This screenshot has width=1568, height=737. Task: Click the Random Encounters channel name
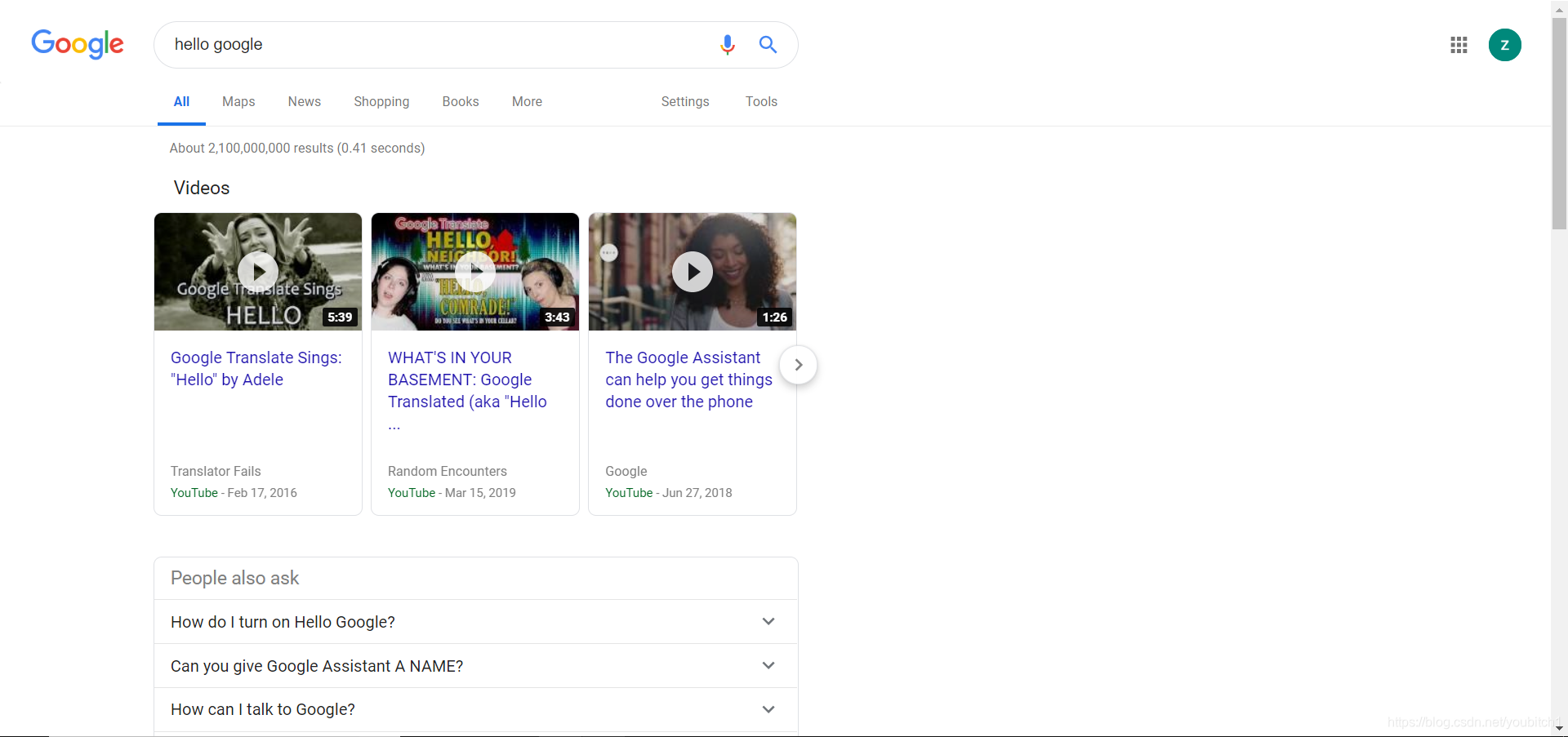[448, 471]
